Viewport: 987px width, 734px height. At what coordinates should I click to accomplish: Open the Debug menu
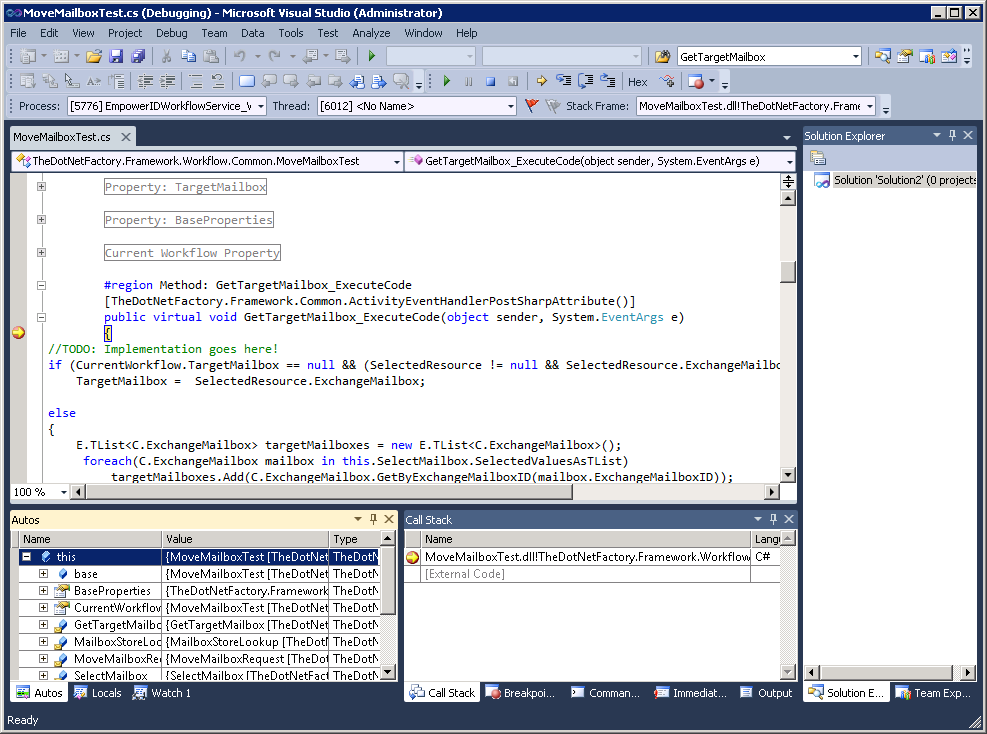[x=171, y=32]
